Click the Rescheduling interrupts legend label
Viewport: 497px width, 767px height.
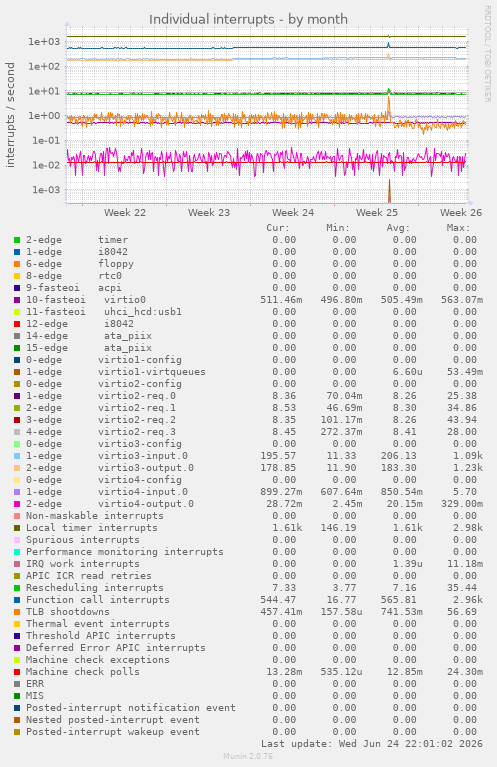(x=94, y=587)
